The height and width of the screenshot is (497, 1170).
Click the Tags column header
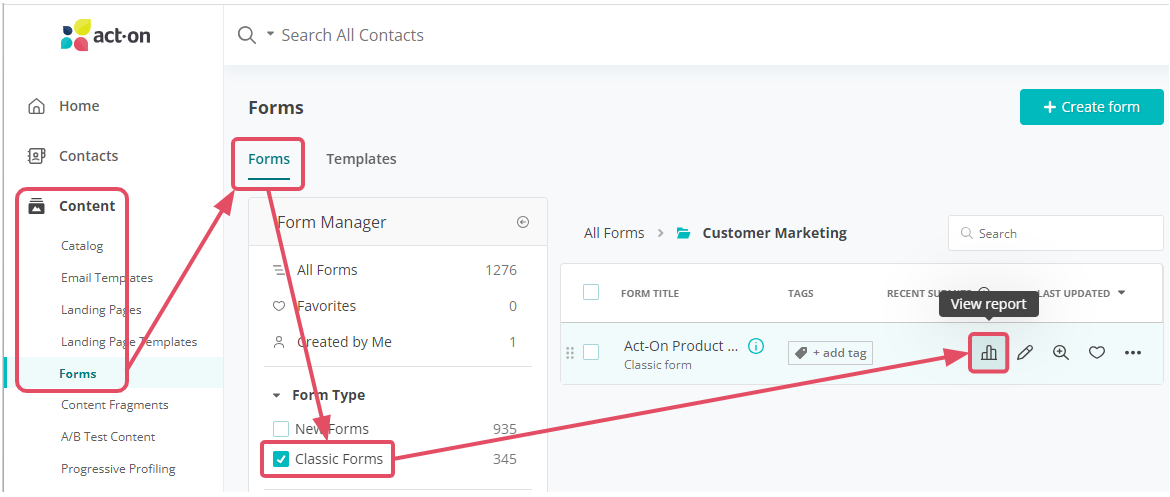coord(801,293)
